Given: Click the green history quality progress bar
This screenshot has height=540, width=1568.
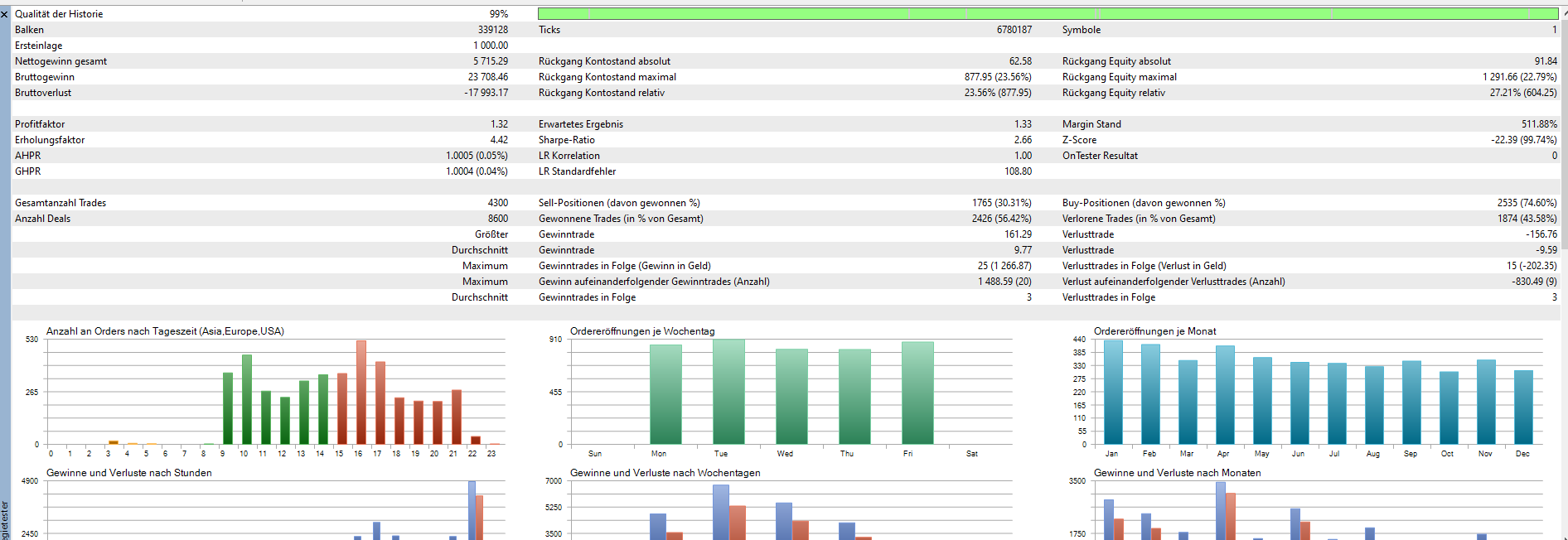Looking at the screenshot, I should coord(1047,14).
